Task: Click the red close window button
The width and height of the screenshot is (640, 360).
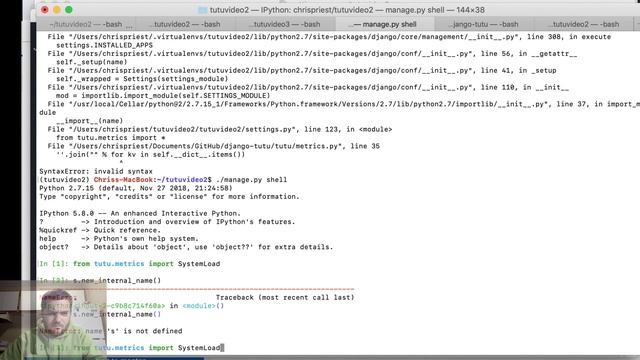Action: click(44, 9)
